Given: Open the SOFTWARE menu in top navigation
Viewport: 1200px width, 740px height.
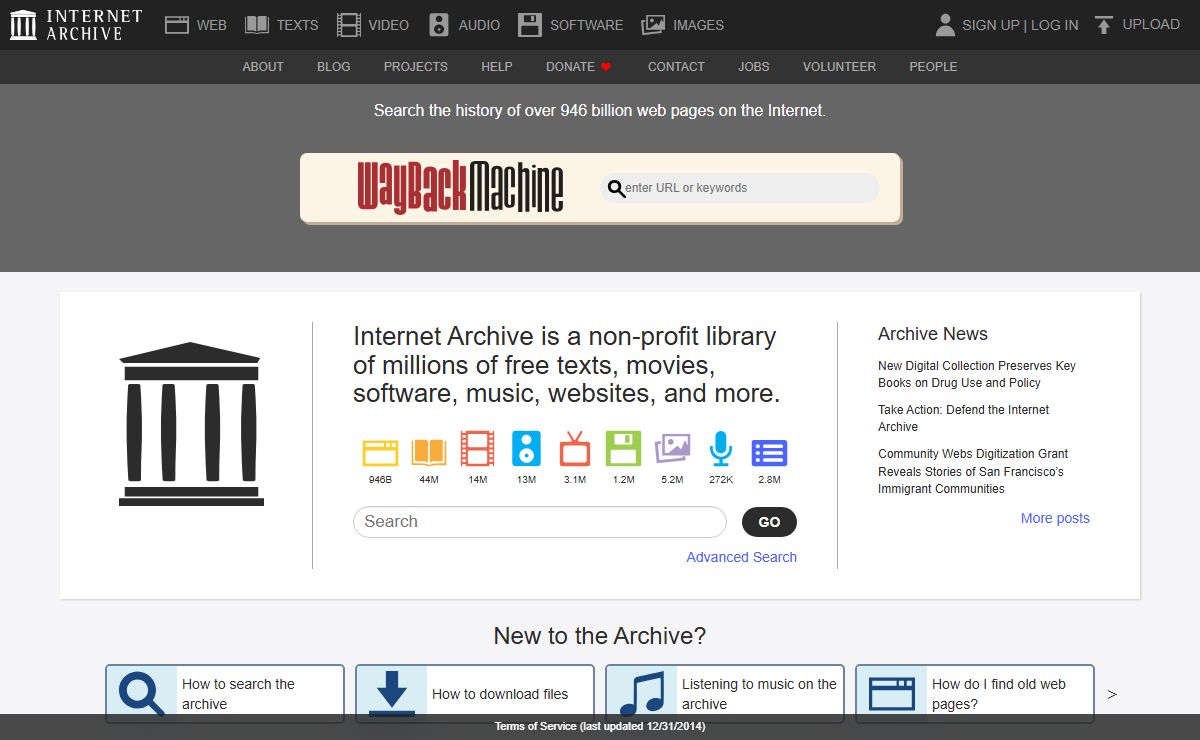Looking at the screenshot, I should click(x=570, y=25).
